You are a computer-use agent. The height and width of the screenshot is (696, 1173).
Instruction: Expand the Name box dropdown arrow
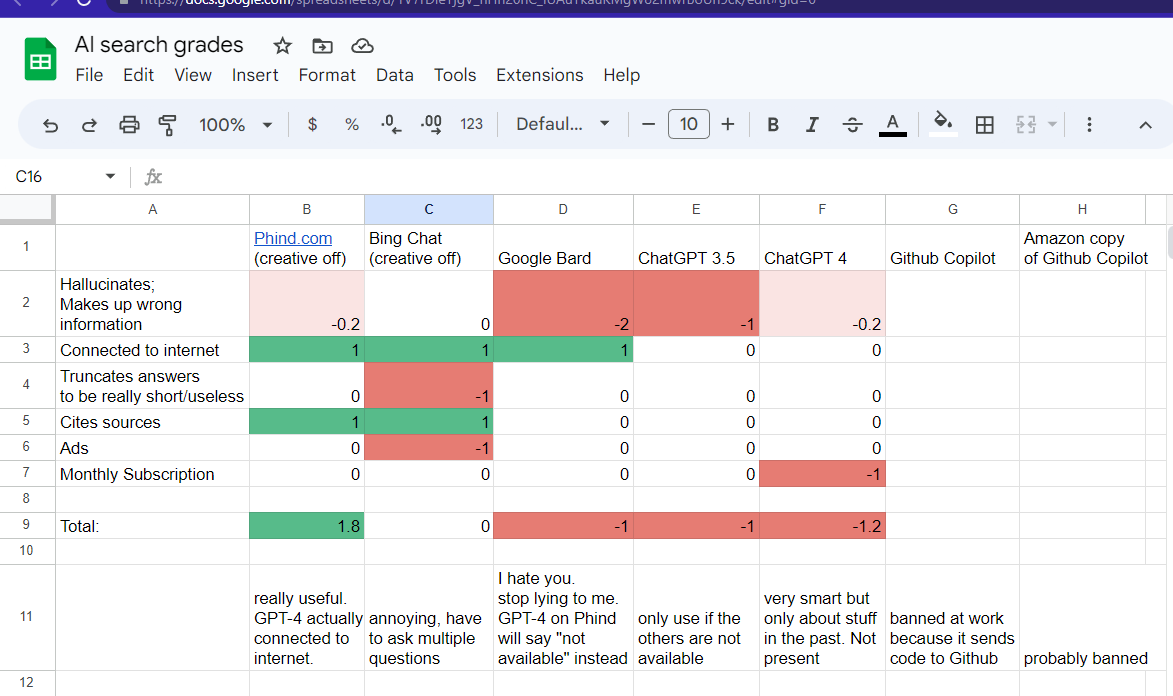point(111,177)
